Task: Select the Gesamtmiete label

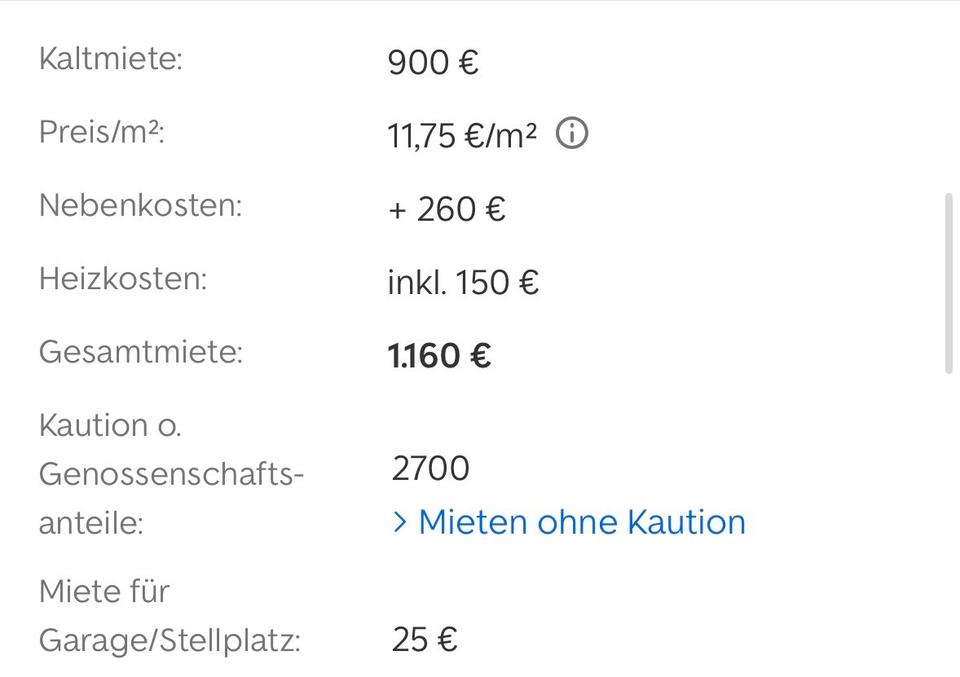Action: click(140, 352)
